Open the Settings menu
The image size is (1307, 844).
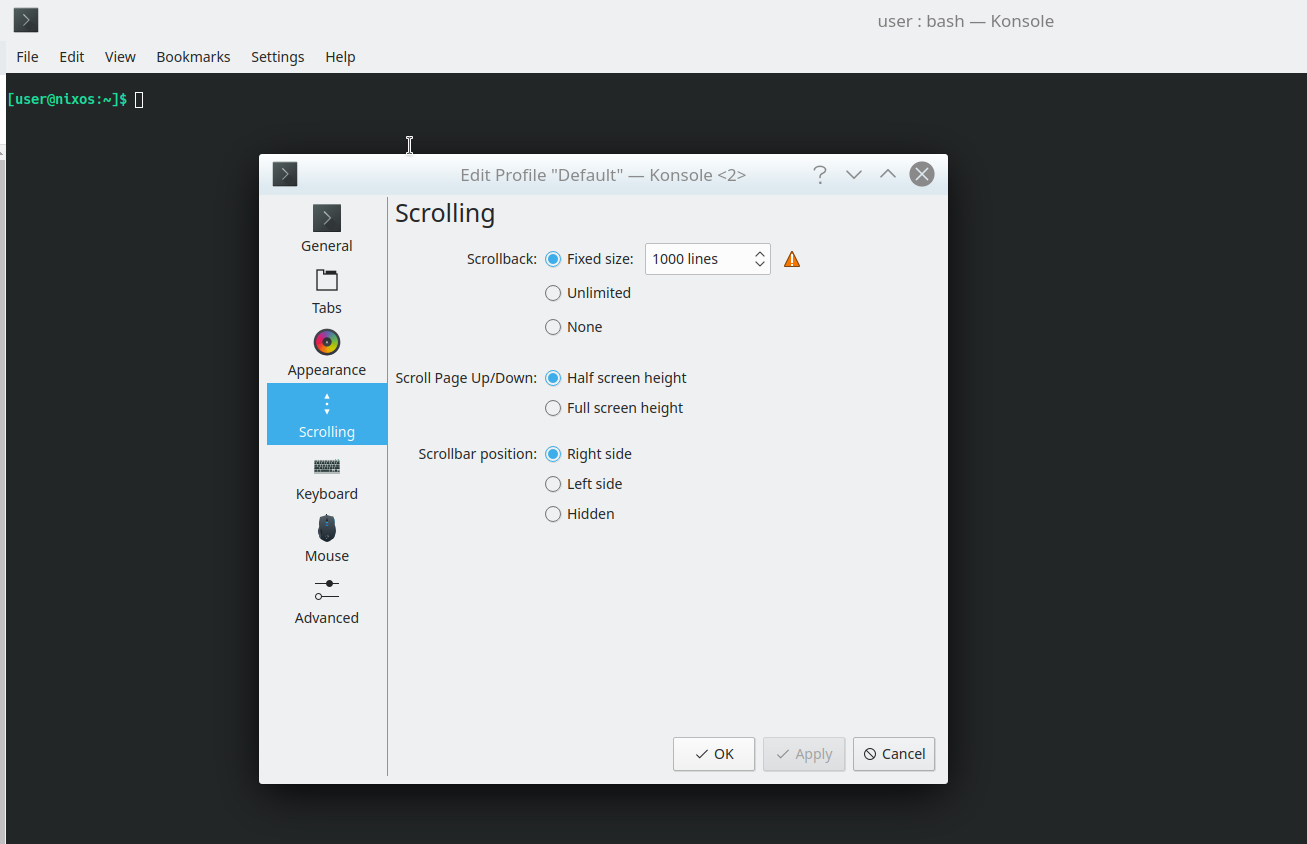point(277,57)
